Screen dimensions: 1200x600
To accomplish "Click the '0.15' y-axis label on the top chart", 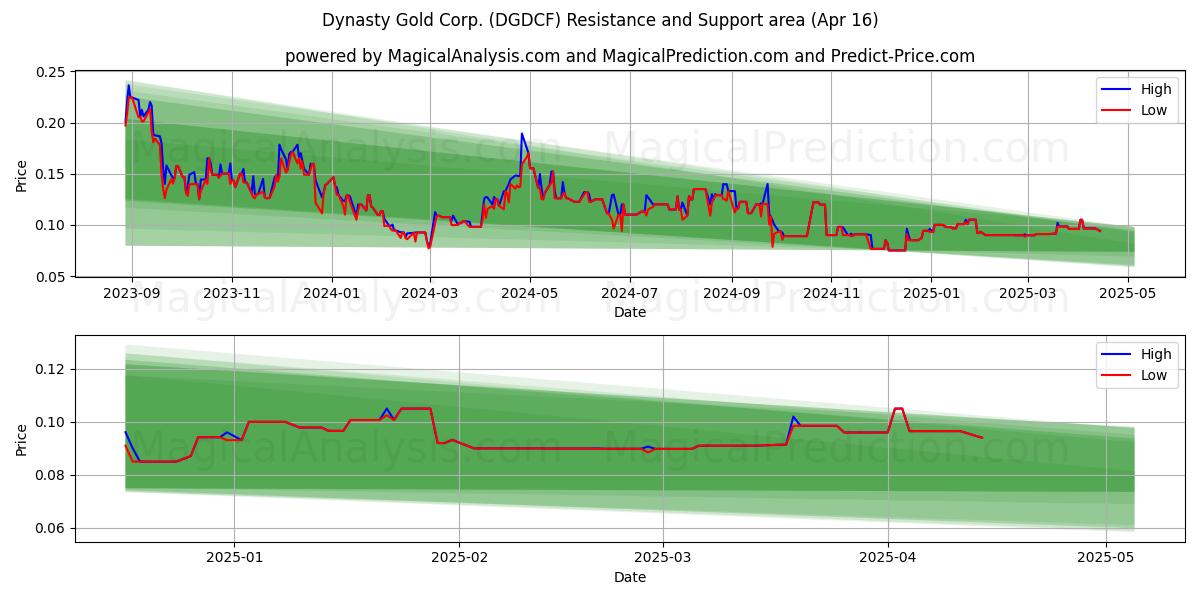I will (x=50, y=175).
